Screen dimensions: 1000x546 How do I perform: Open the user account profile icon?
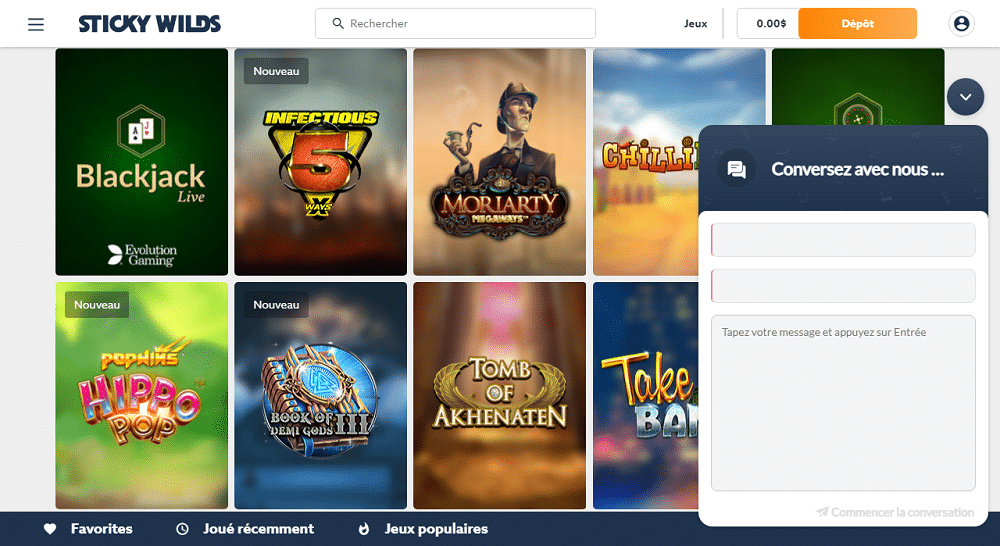(x=961, y=24)
